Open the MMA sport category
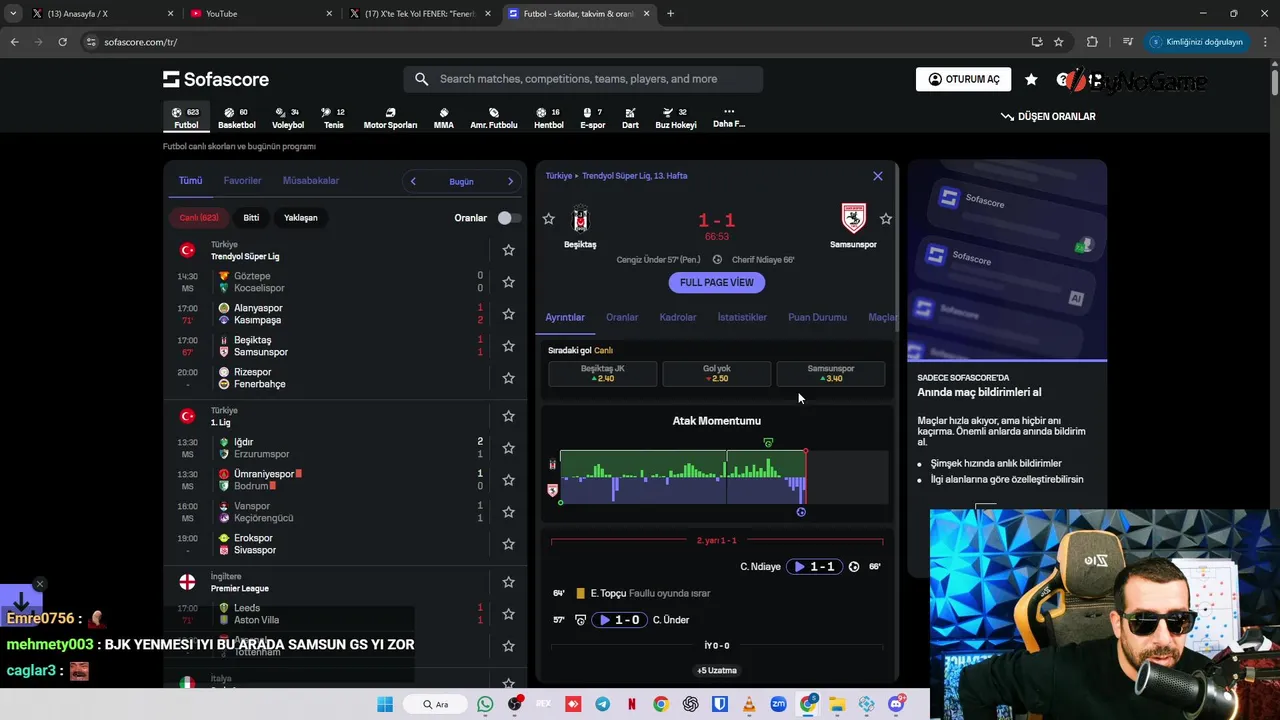 click(444, 118)
